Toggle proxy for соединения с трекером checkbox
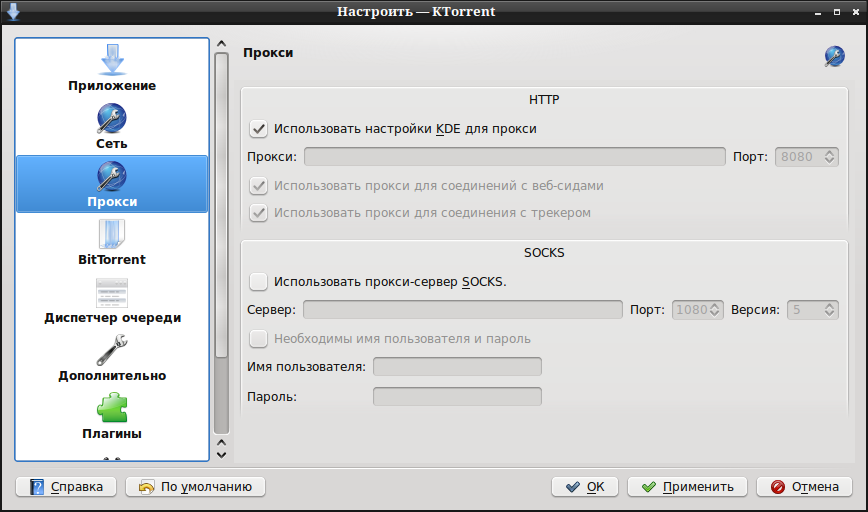This screenshot has height=512, width=868. click(x=259, y=213)
